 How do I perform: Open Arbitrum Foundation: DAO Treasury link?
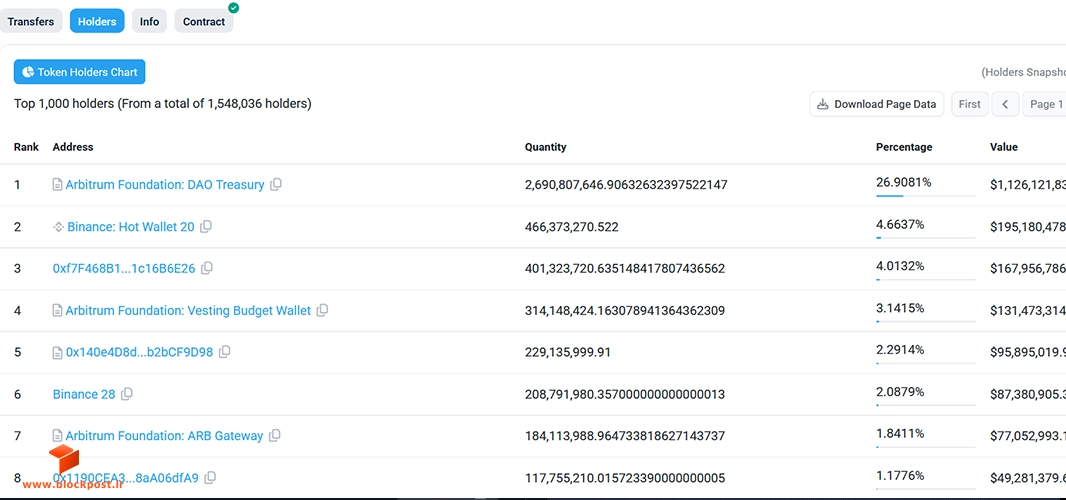[165, 184]
